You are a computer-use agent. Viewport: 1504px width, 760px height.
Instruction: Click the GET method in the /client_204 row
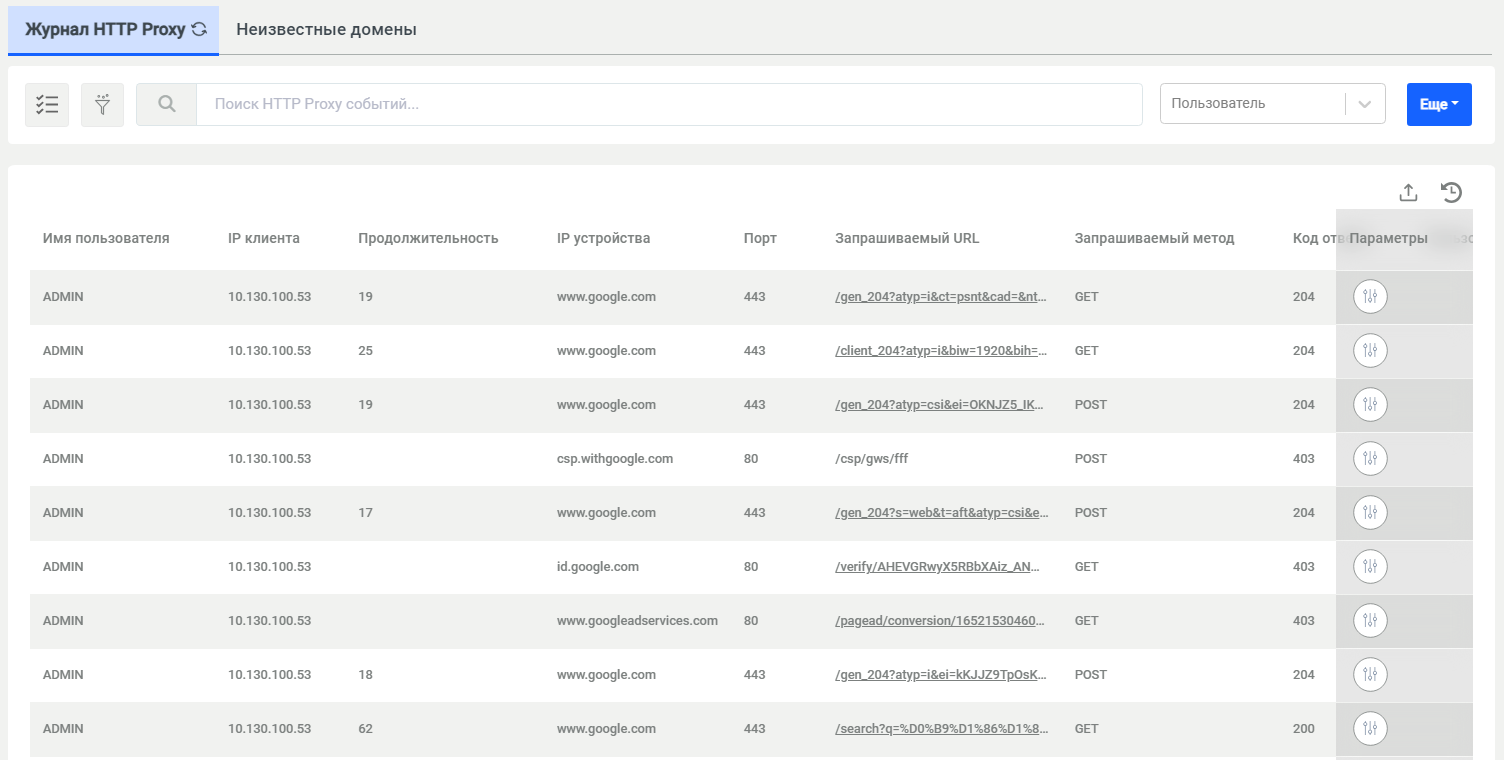point(1087,351)
